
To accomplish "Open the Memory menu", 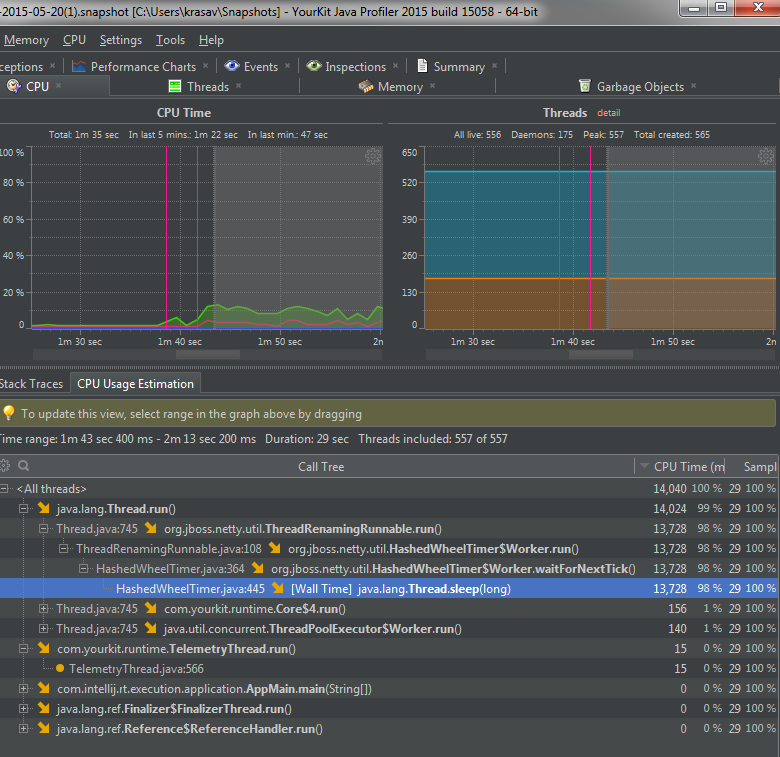I will pyautogui.click(x=26, y=40).
